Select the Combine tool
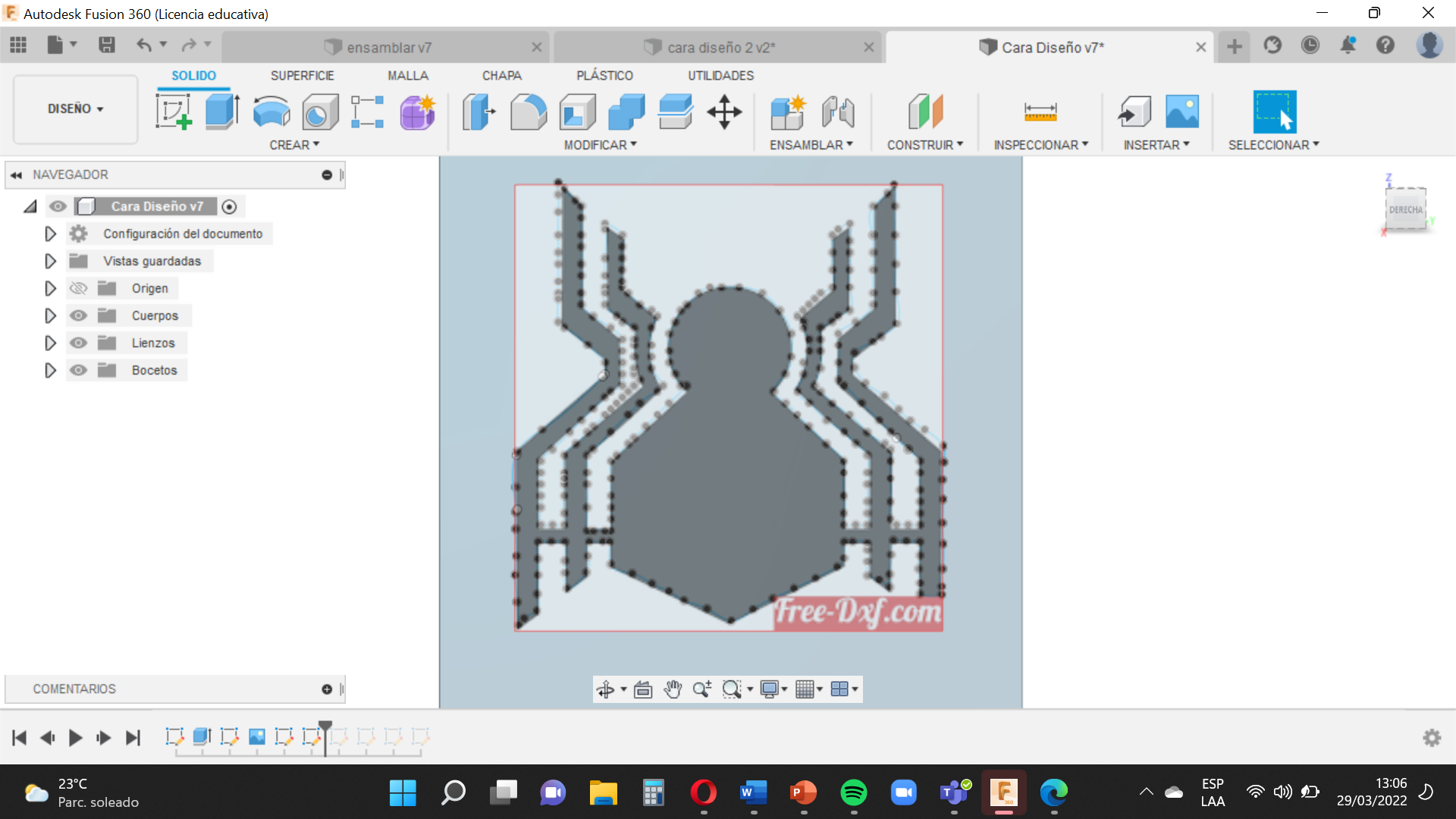 tap(626, 112)
